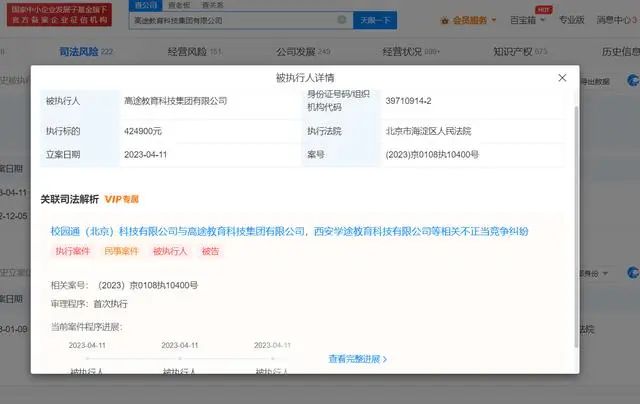Image resolution: width=640 pixels, height=404 pixels.
Task: Click the red official credit agency banner logo
Action: tap(59, 15)
